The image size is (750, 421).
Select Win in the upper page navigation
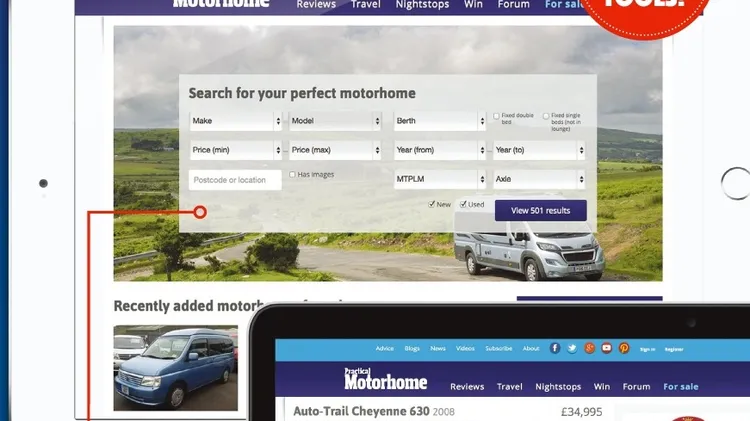473,4
